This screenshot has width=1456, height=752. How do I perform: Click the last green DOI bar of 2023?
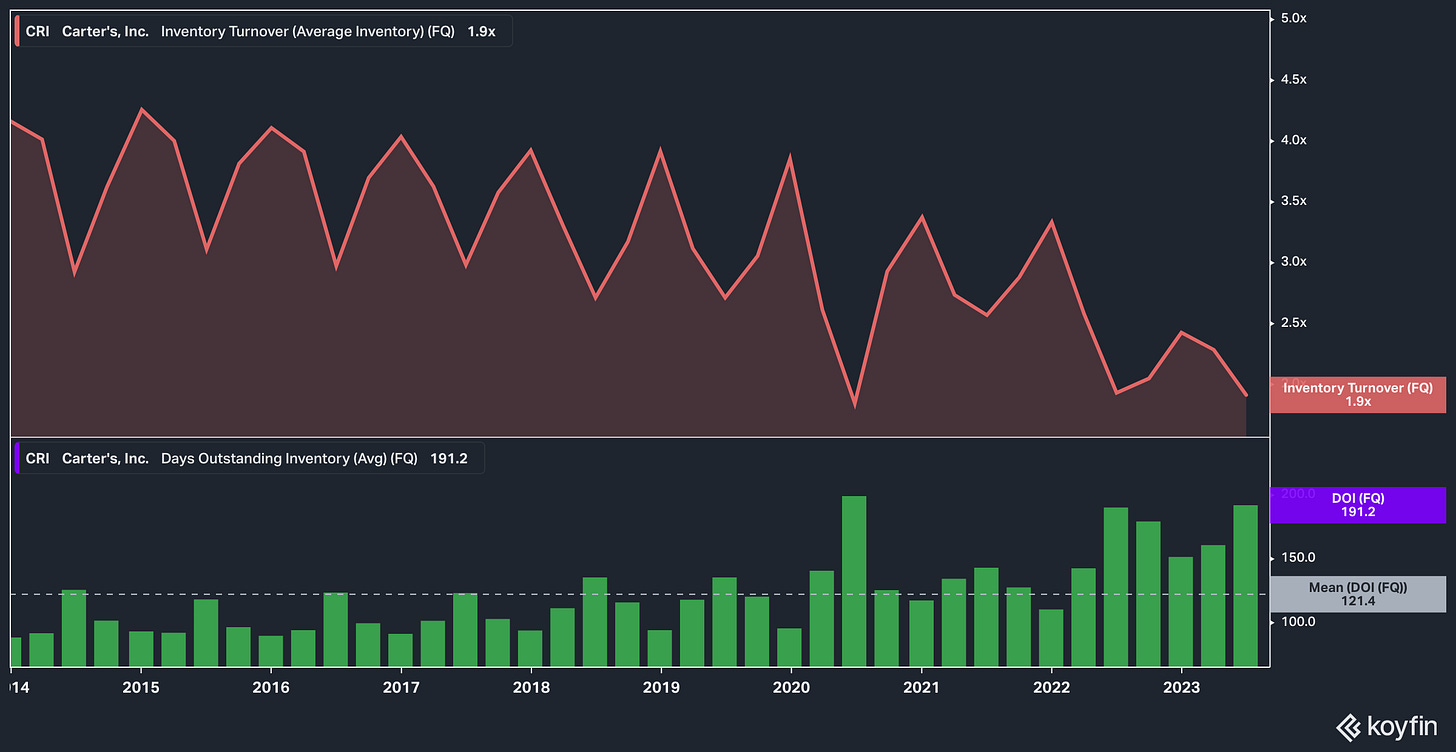coord(1245,586)
